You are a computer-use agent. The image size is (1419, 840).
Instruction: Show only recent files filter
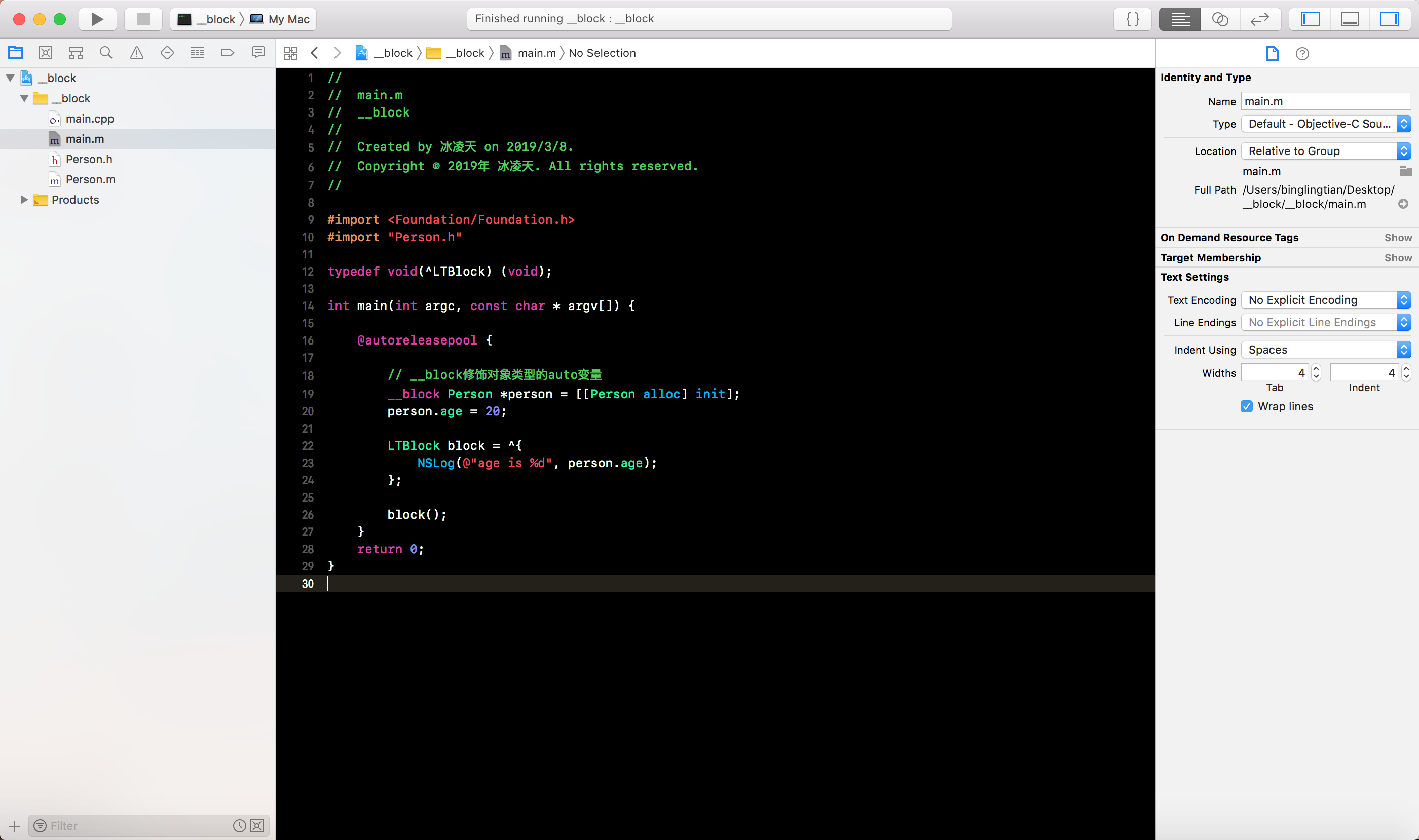click(x=240, y=826)
